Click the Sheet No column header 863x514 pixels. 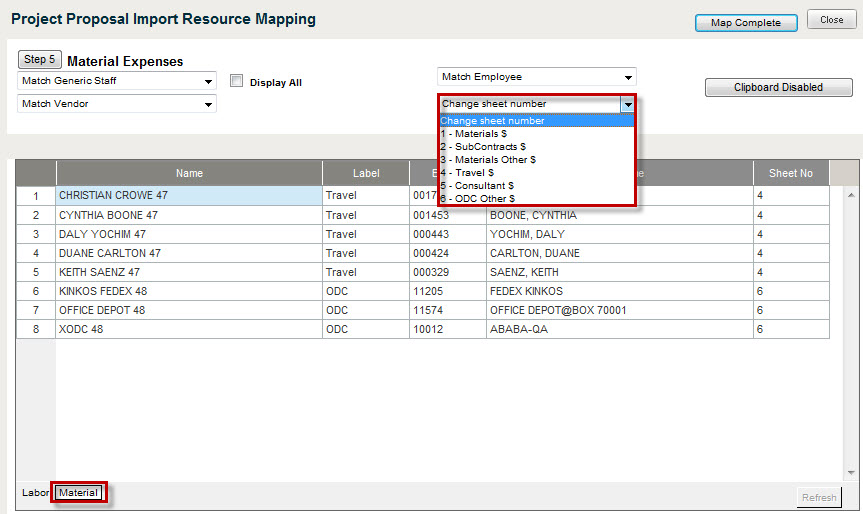[790, 173]
